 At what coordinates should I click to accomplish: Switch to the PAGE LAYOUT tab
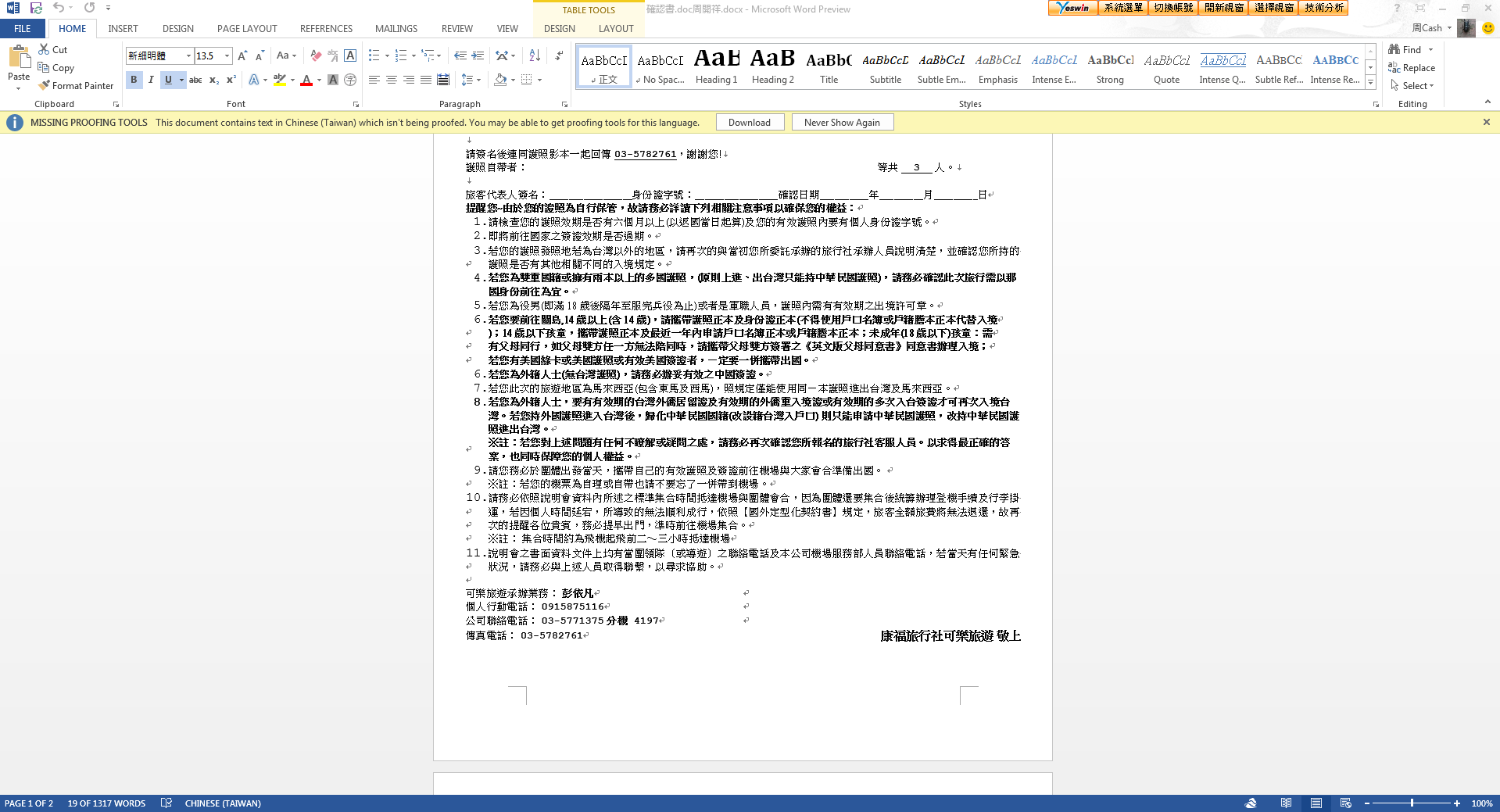coord(247,29)
